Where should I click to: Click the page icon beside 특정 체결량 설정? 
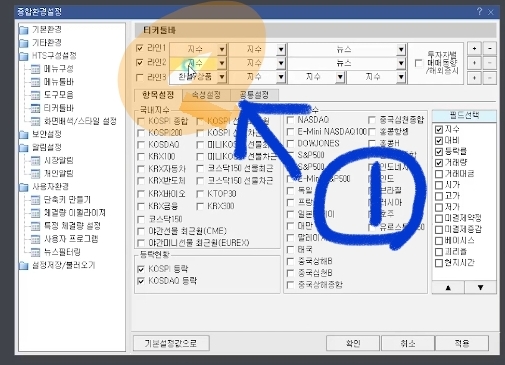35,226
